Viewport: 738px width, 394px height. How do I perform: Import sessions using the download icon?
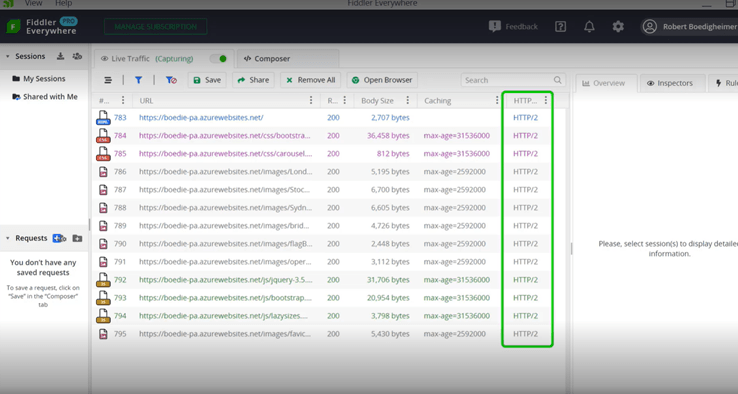[x=60, y=56]
